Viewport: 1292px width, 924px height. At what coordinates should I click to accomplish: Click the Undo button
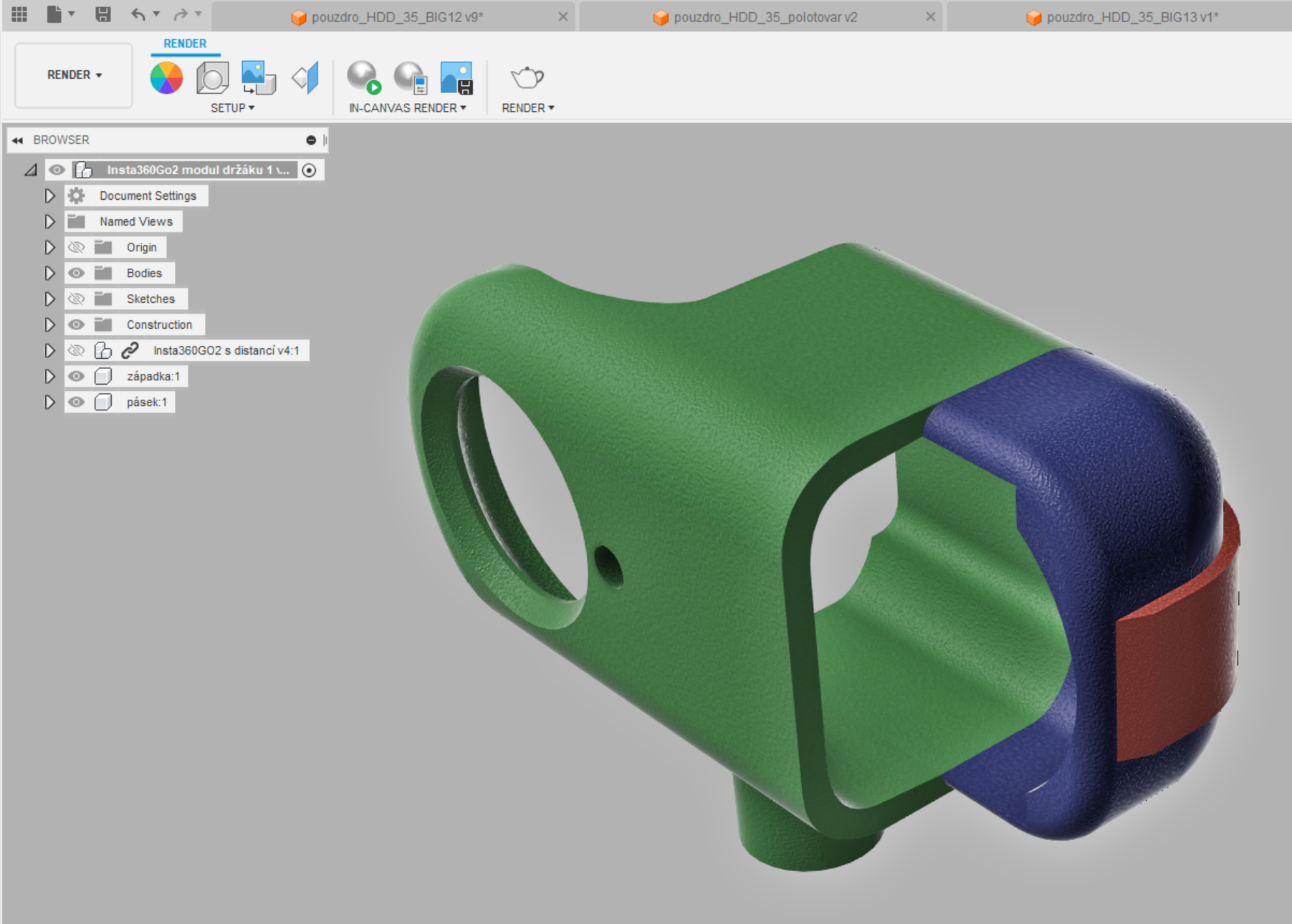coord(138,14)
